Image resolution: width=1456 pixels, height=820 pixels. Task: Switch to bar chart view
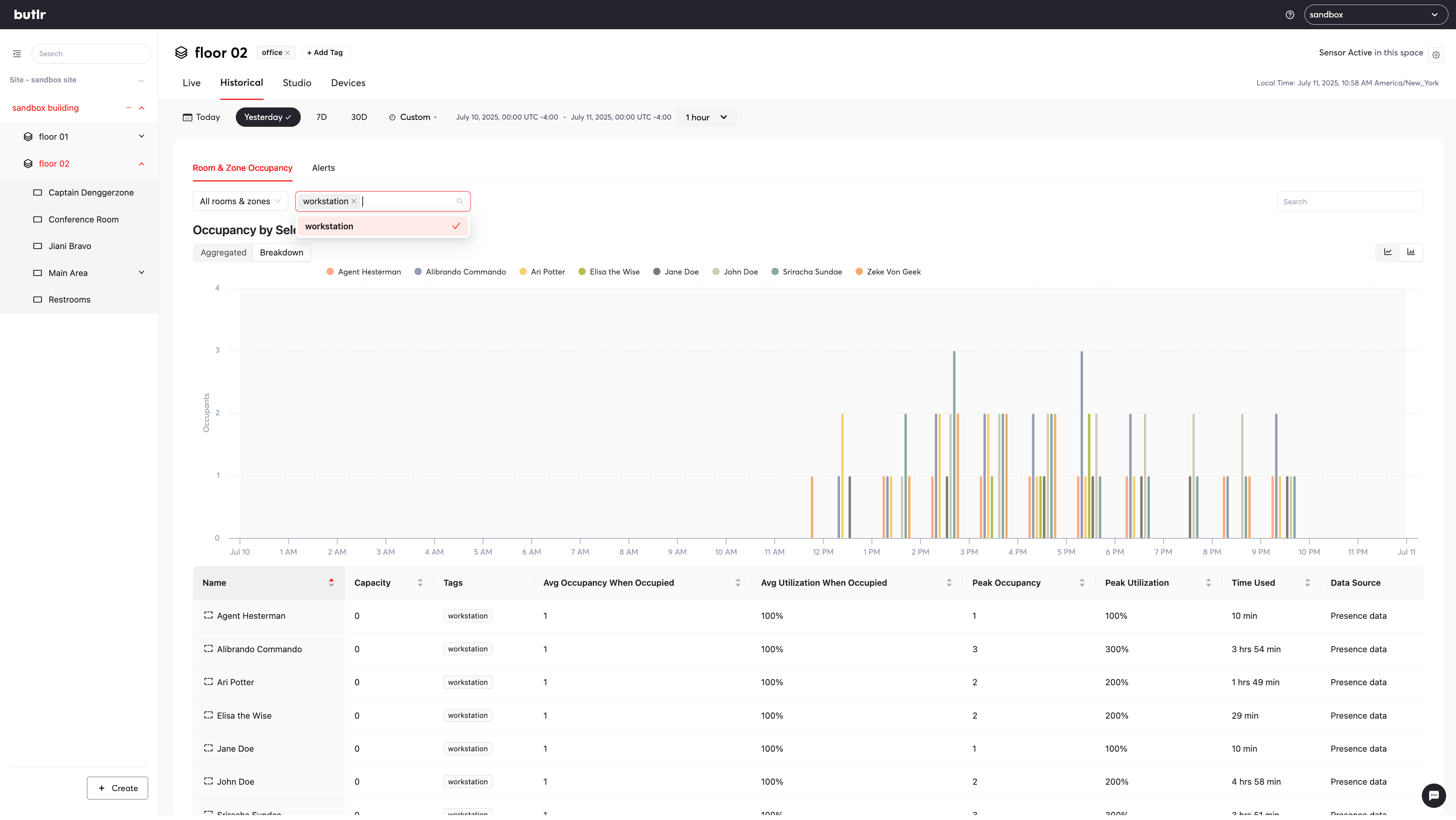(x=1411, y=252)
